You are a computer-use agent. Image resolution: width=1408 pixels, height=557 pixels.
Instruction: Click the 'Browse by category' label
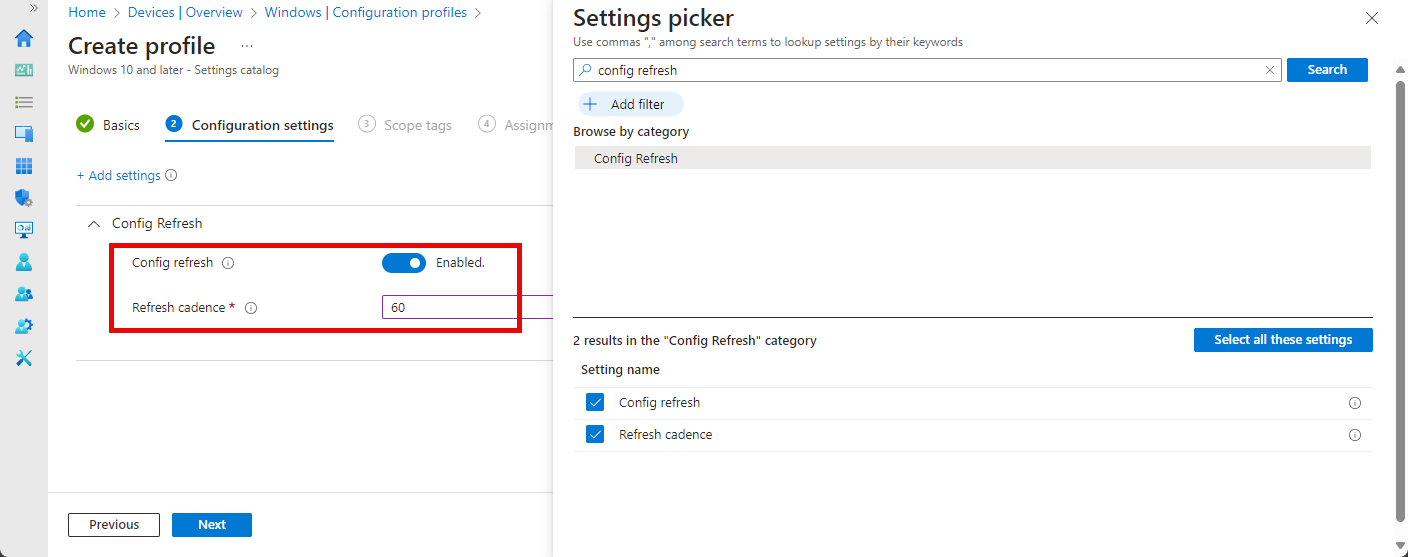pyautogui.click(x=631, y=131)
